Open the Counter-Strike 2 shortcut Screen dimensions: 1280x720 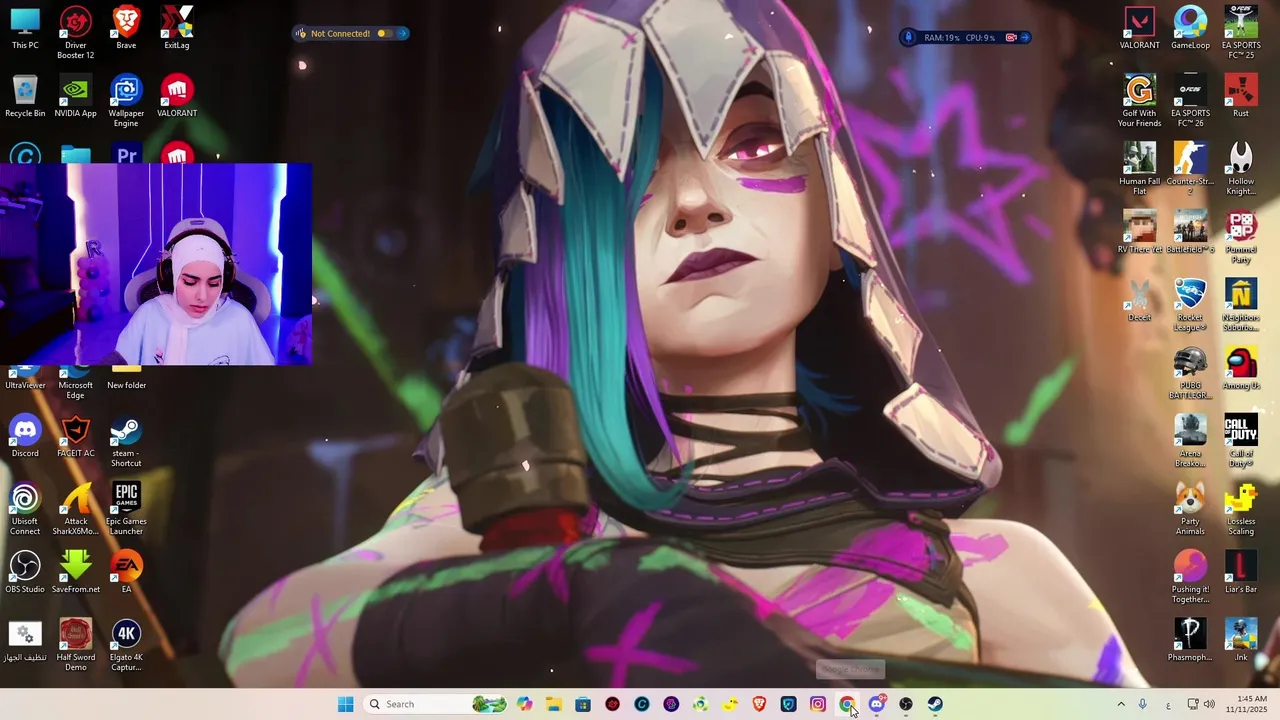[1190, 168]
